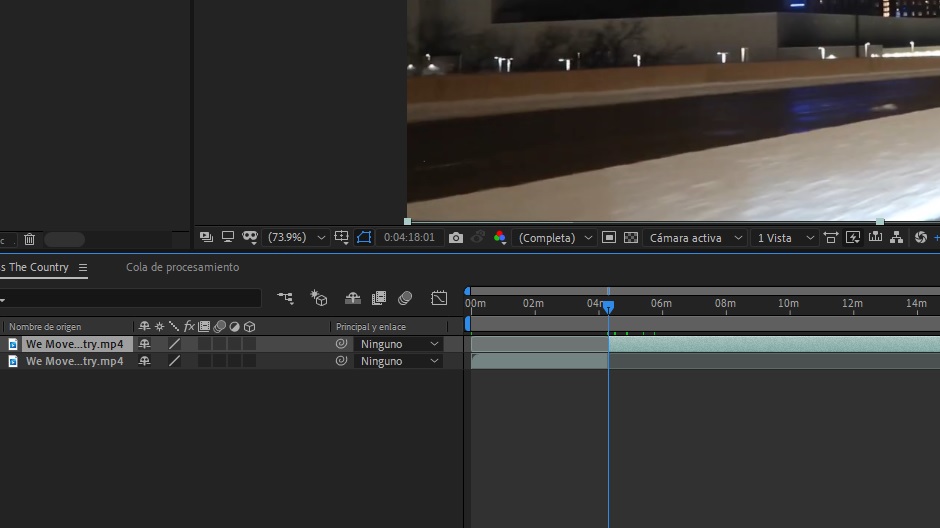Toggle 3D layer box on first layer
Screen dimensions: 940x528
click(249, 344)
